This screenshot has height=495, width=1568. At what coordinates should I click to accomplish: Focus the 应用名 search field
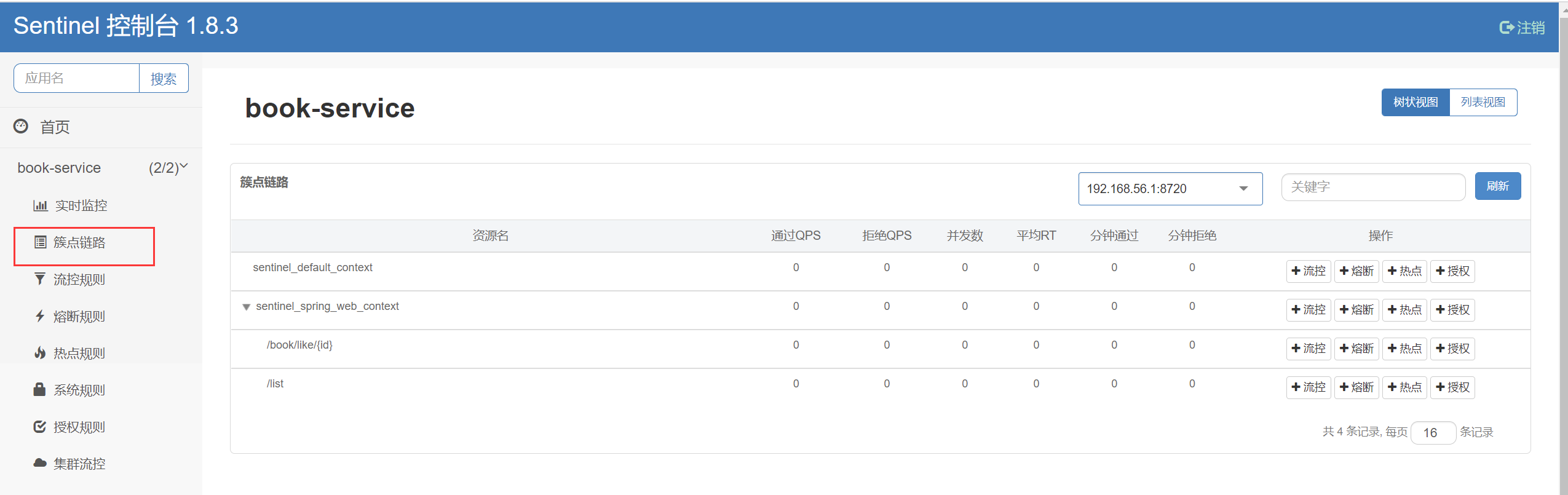pyautogui.click(x=77, y=79)
